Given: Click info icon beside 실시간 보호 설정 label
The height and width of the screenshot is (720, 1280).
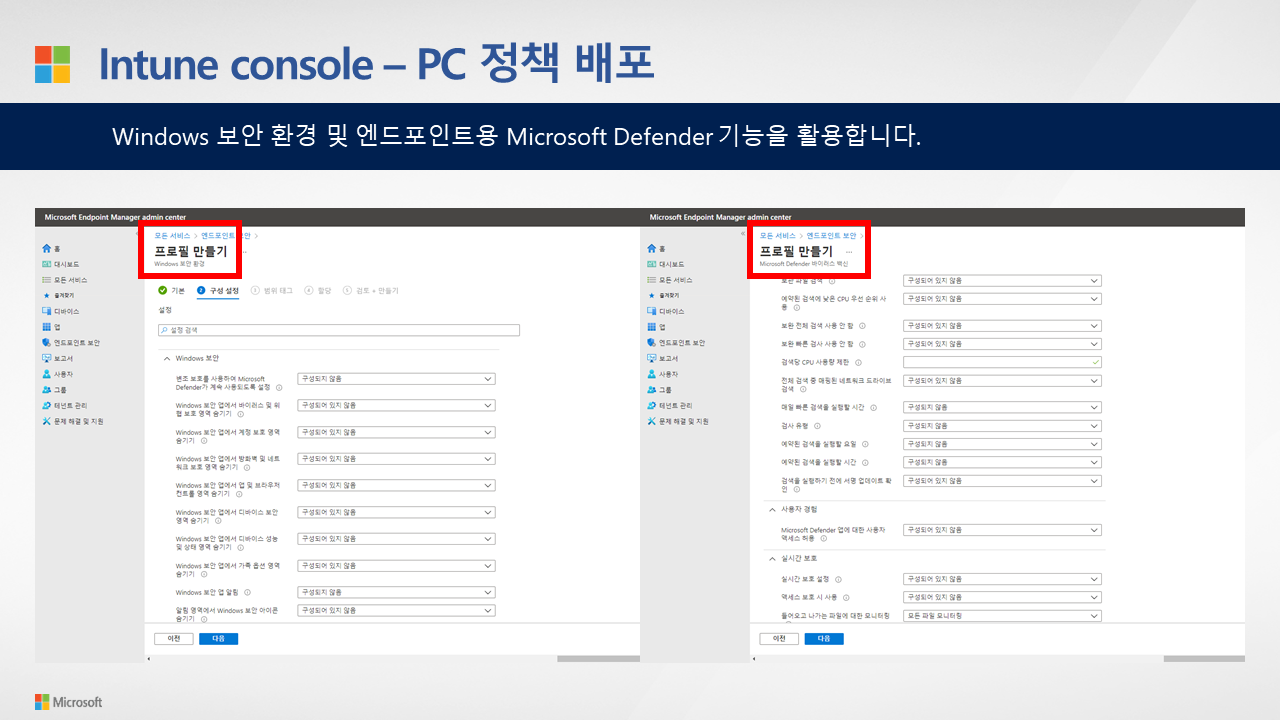Looking at the screenshot, I should tap(838, 579).
